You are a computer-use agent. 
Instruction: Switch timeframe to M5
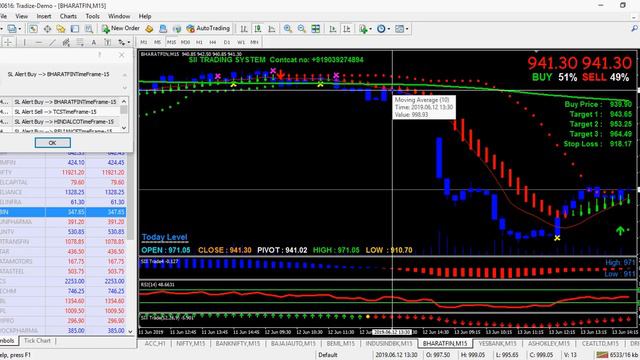(x=157, y=42)
